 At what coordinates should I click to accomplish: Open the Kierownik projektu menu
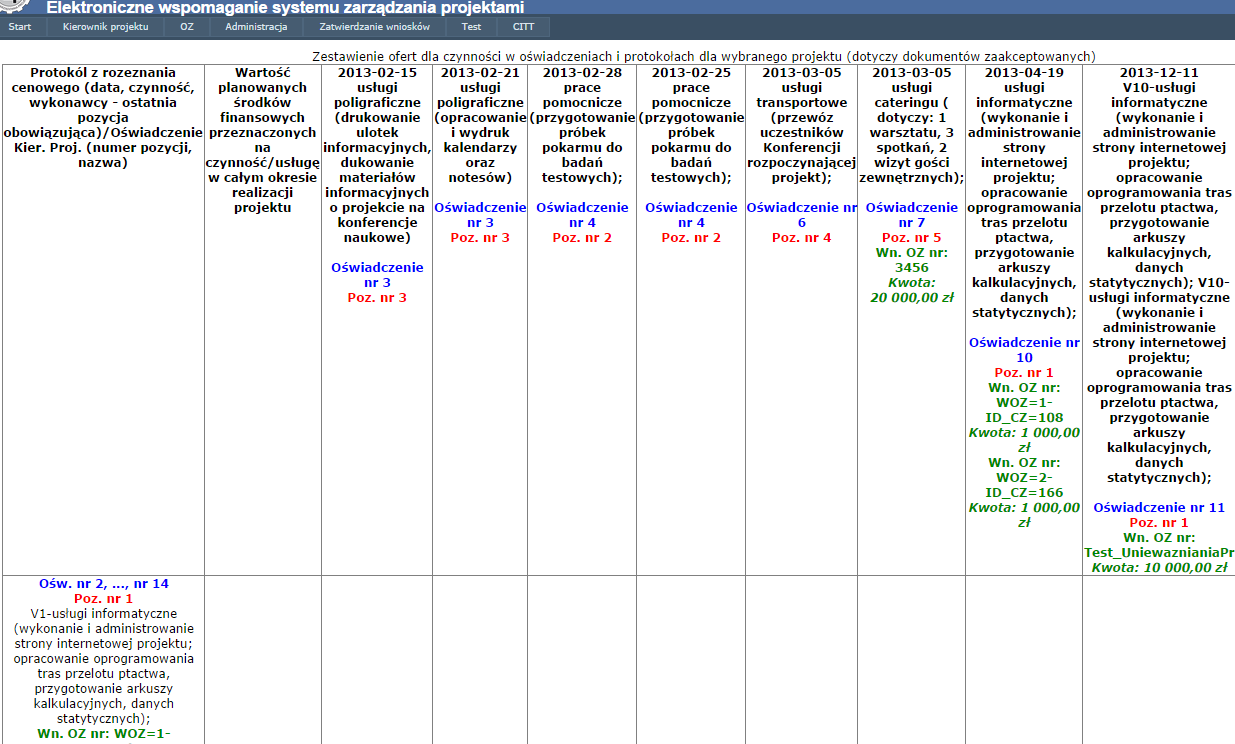click(105, 27)
